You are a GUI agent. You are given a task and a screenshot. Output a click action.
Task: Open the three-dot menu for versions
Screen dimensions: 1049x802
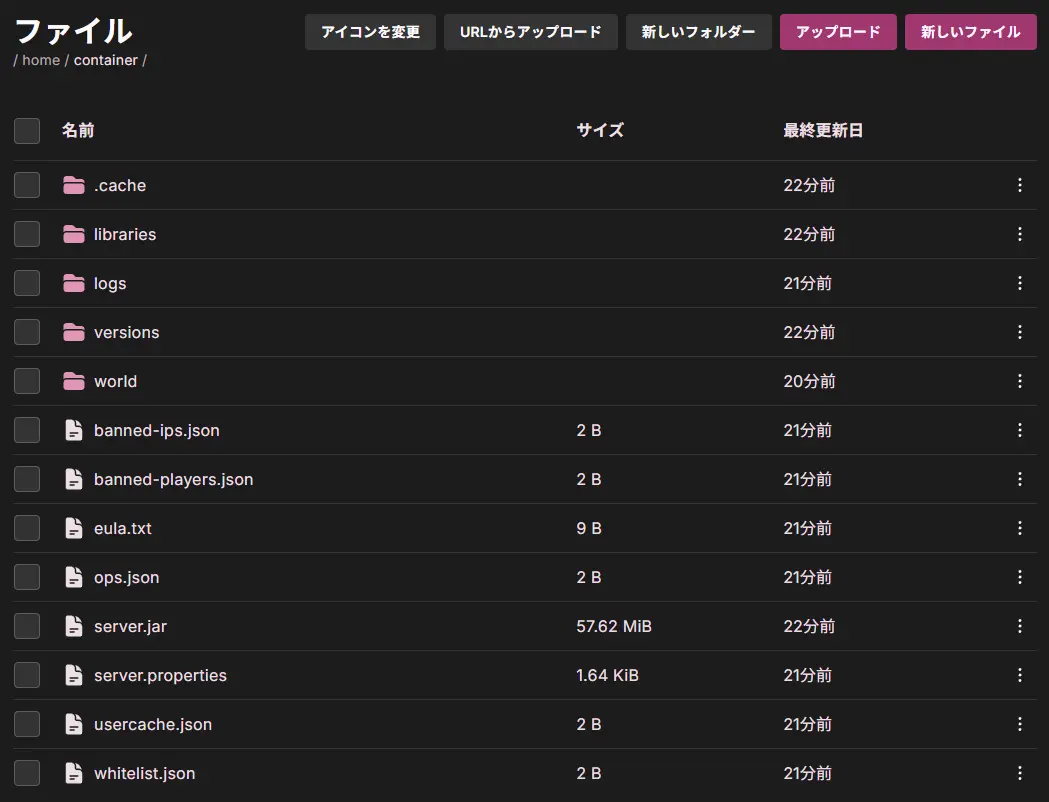pos(1020,332)
